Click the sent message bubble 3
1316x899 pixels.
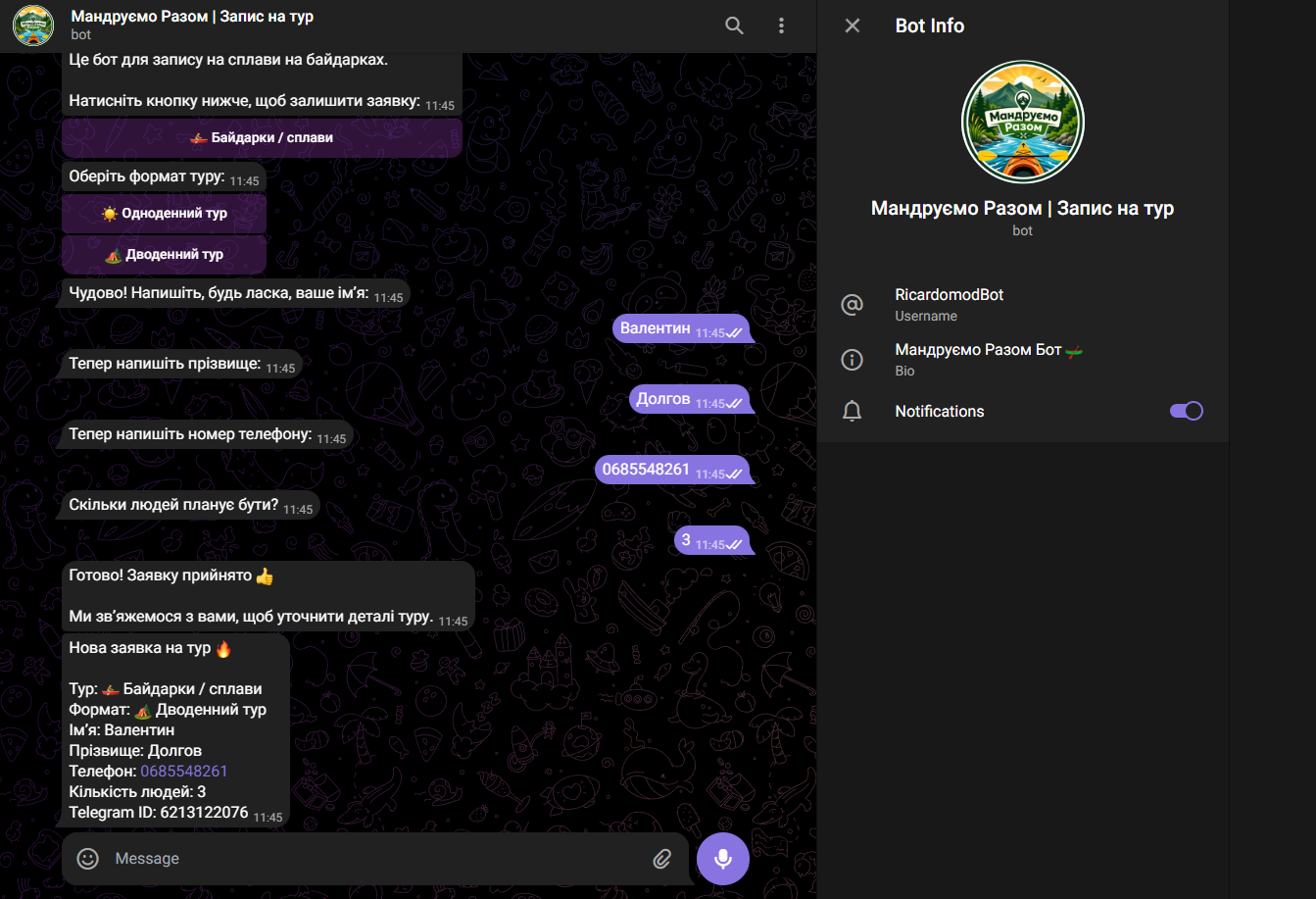click(x=712, y=540)
